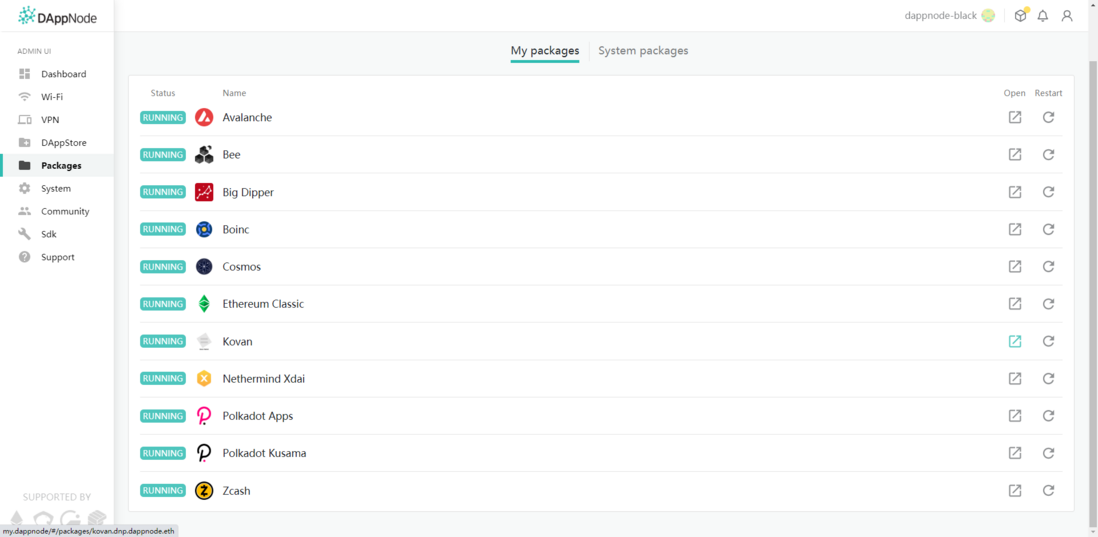The height and width of the screenshot is (537, 1098).
Task: Open the Avalanche package name link
Action: click(x=247, y=117)
